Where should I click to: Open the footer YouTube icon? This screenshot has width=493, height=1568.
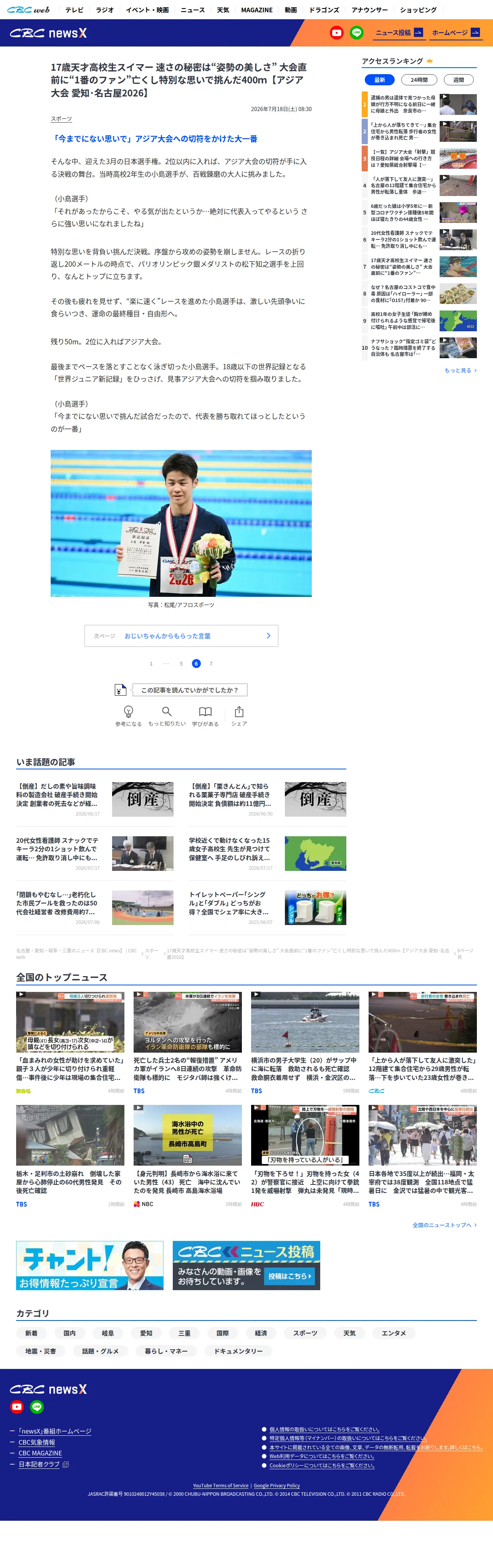click(17, 1407)
